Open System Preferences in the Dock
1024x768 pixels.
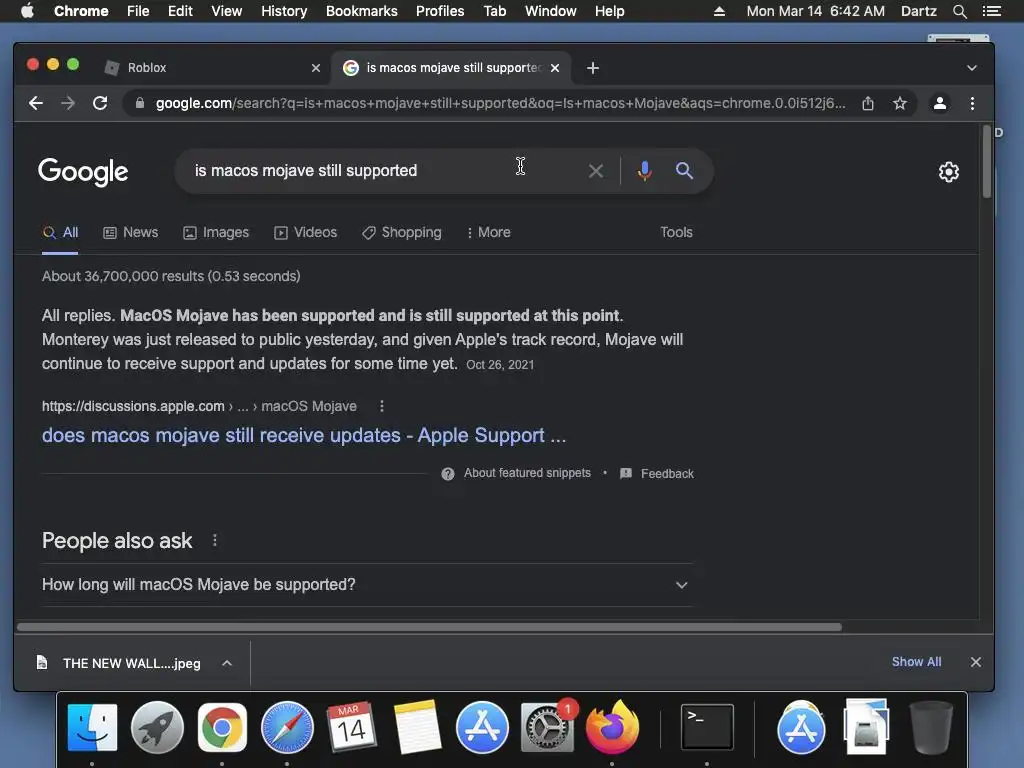point(547,727)
